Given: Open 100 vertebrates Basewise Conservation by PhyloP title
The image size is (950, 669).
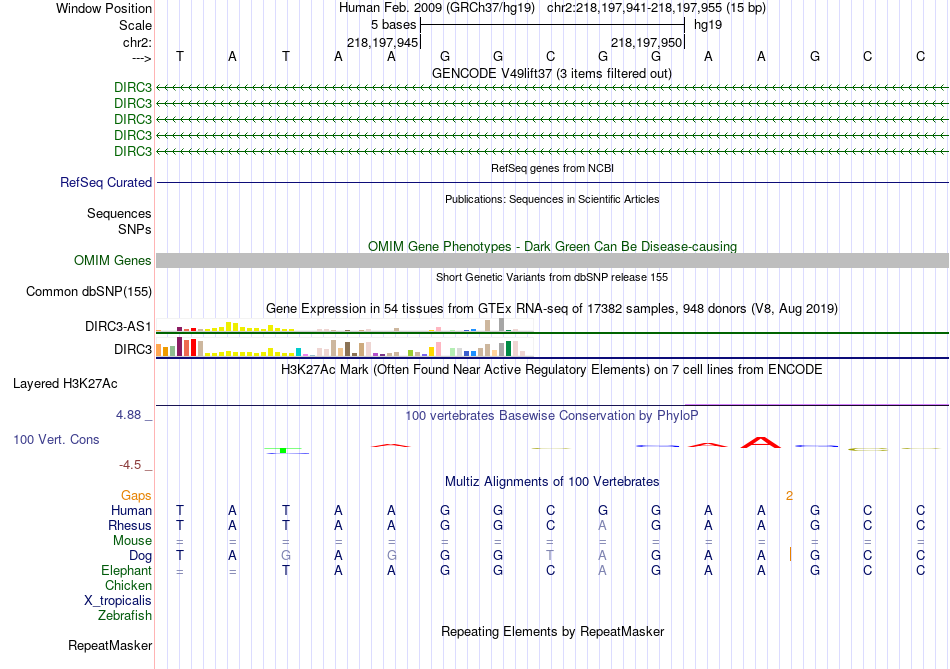Looking at the screenshot, I should [552, 416].
